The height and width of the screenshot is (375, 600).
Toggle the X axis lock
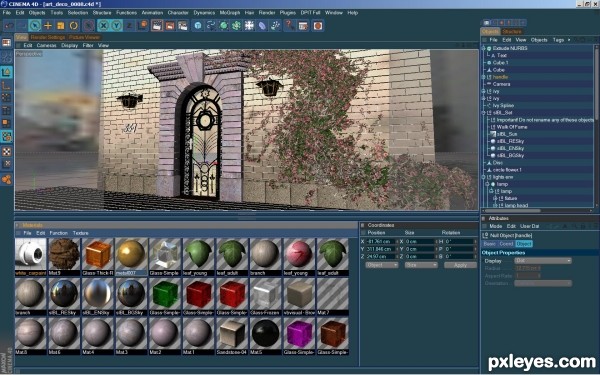click(x=103, y=26)
